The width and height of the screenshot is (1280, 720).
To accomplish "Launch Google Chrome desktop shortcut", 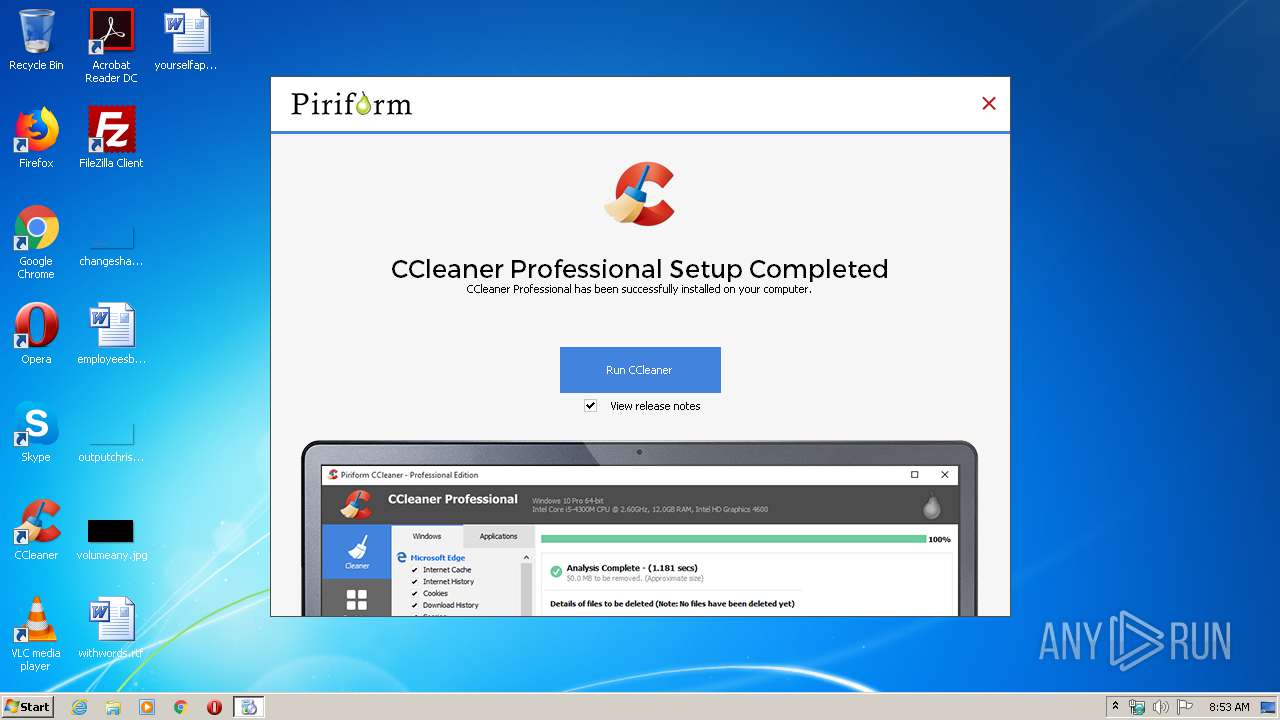I will click(x=36, y=242).
